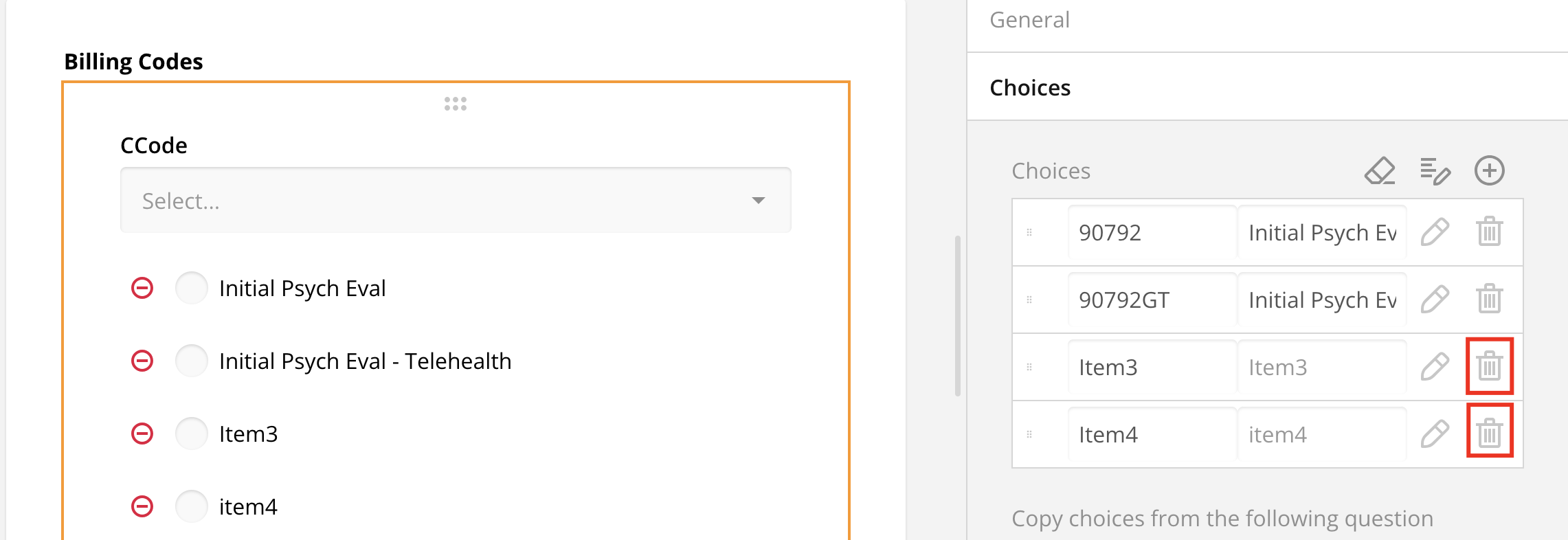Edit the 90792 choice with pencil icon
This screenshot has height=540, width=1568.
(1435, 232)
